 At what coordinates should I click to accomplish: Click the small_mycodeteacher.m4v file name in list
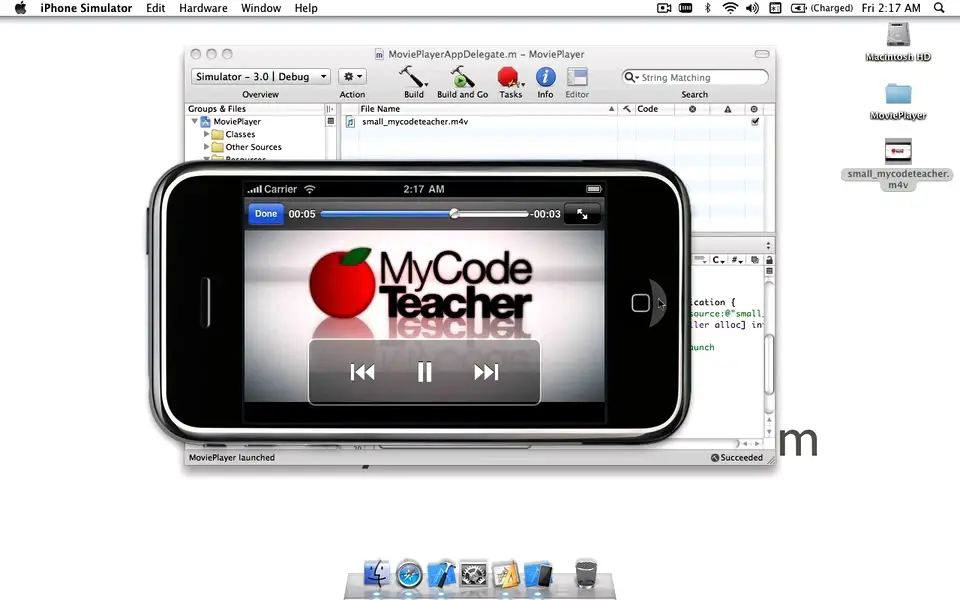415,122
